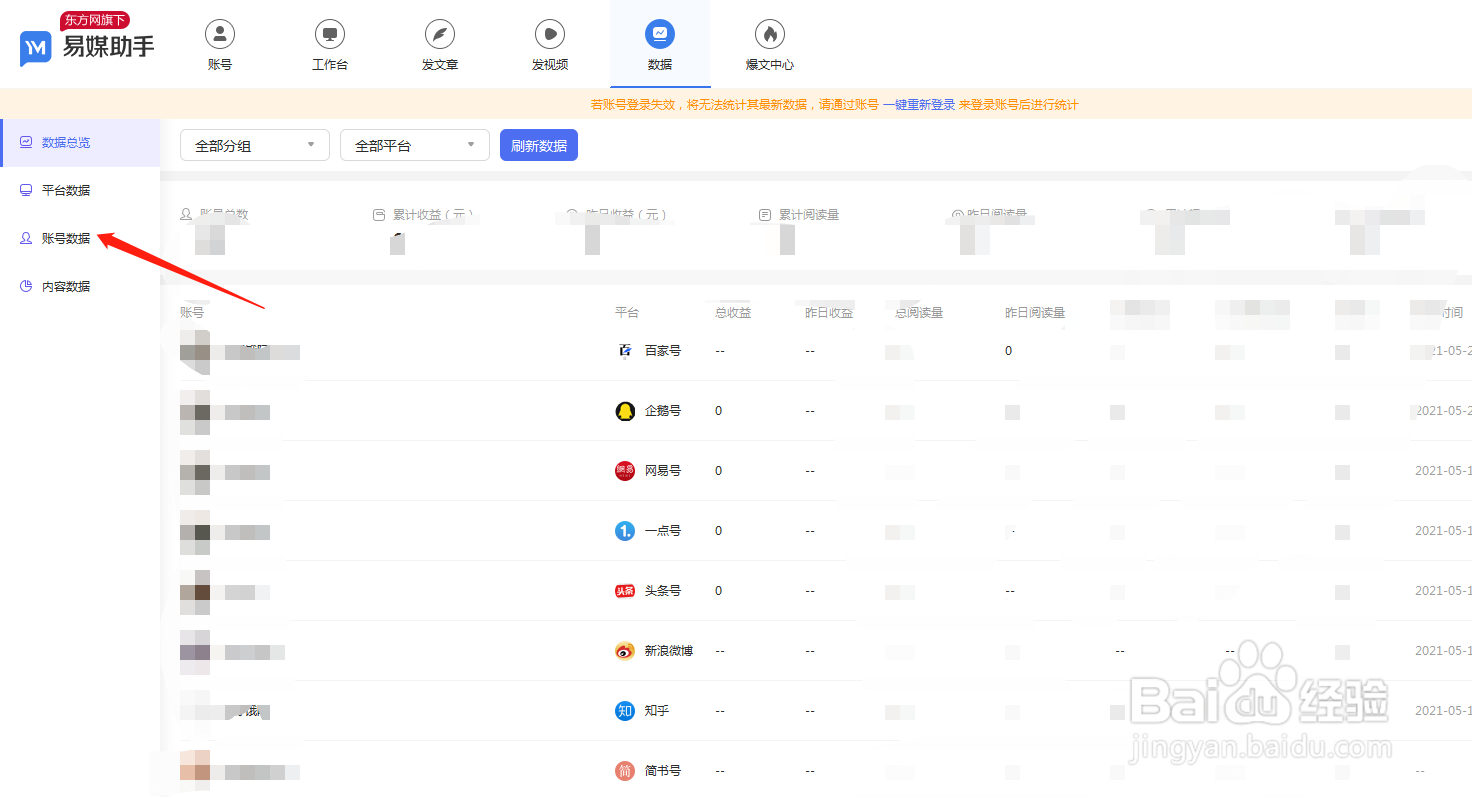Screen dimensions: 1472x797
Task: Click the 知乎 platform icon
Action: pos(625,711)
